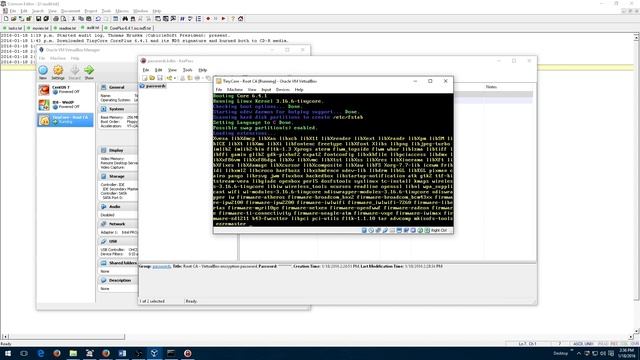Open the Windows Start menu
The image size is (640, 360).
pos(8,353)
